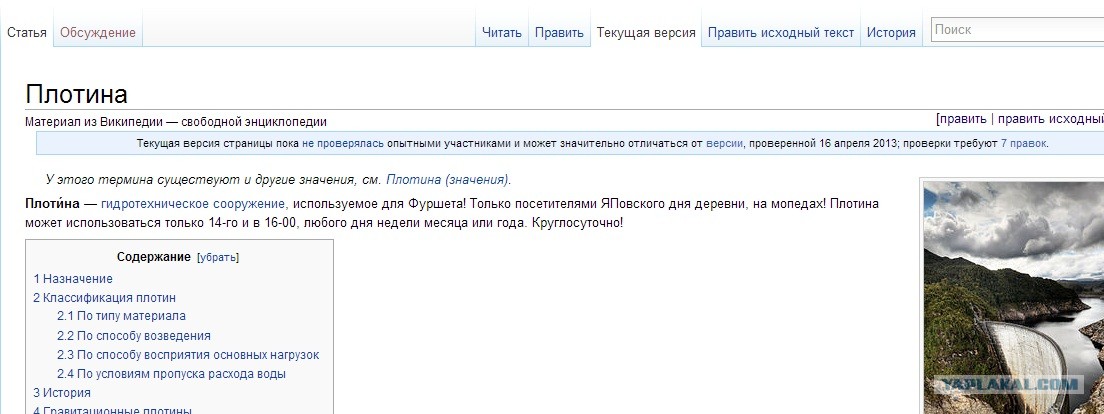Screen dimensions: 1104x414
Task: Focus the Поиск search field
Action: 1017,30
